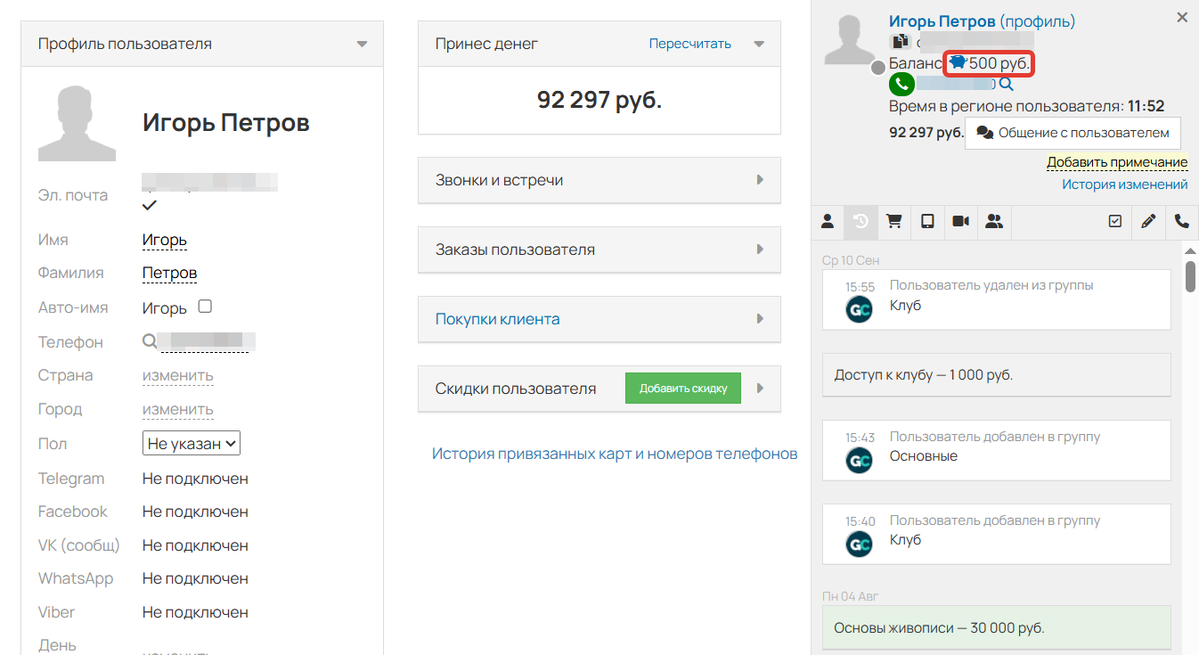Open the Пол gender dropdown
Viewport: 1199px width, 655px height.
coord(191,443)
